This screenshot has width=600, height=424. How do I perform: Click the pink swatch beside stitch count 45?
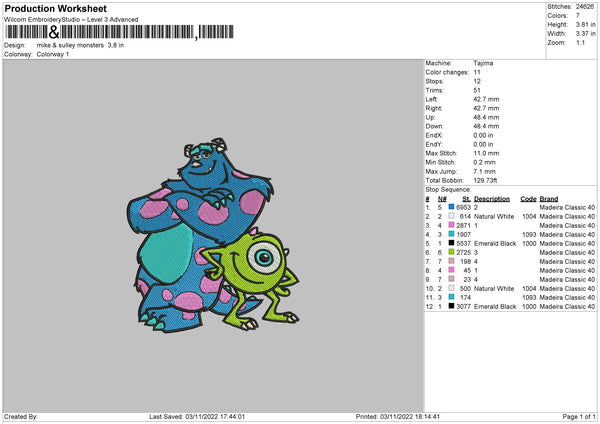coord(451,270)
